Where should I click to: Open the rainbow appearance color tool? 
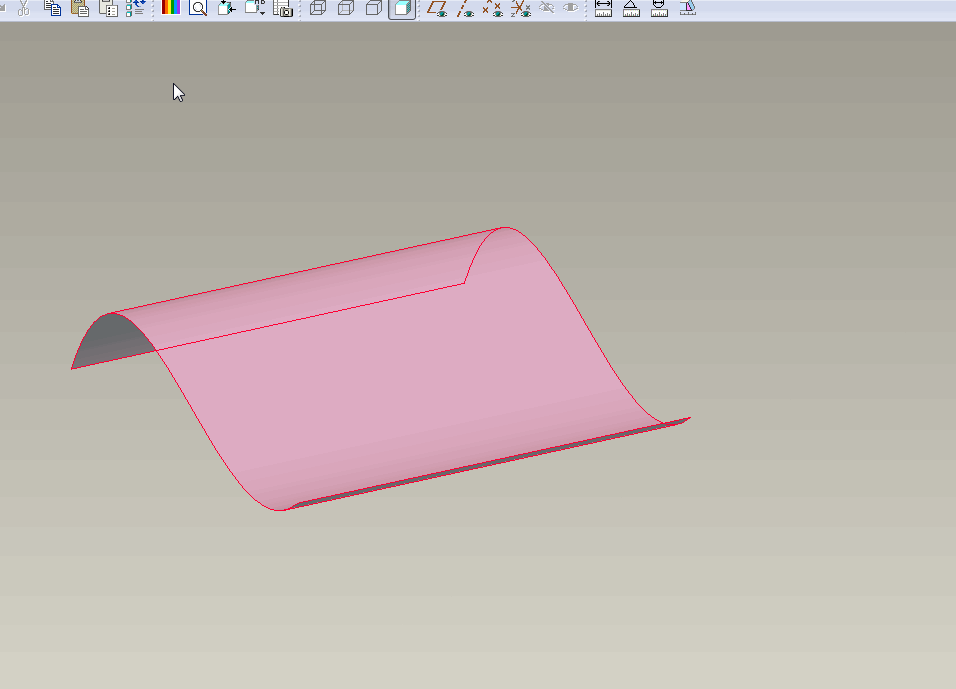click(171, 7)
